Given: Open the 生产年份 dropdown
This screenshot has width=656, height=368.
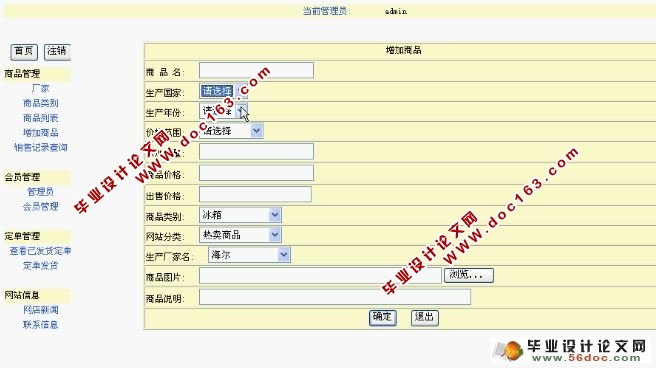Looking at the screenshot, I should coord(223,111).
